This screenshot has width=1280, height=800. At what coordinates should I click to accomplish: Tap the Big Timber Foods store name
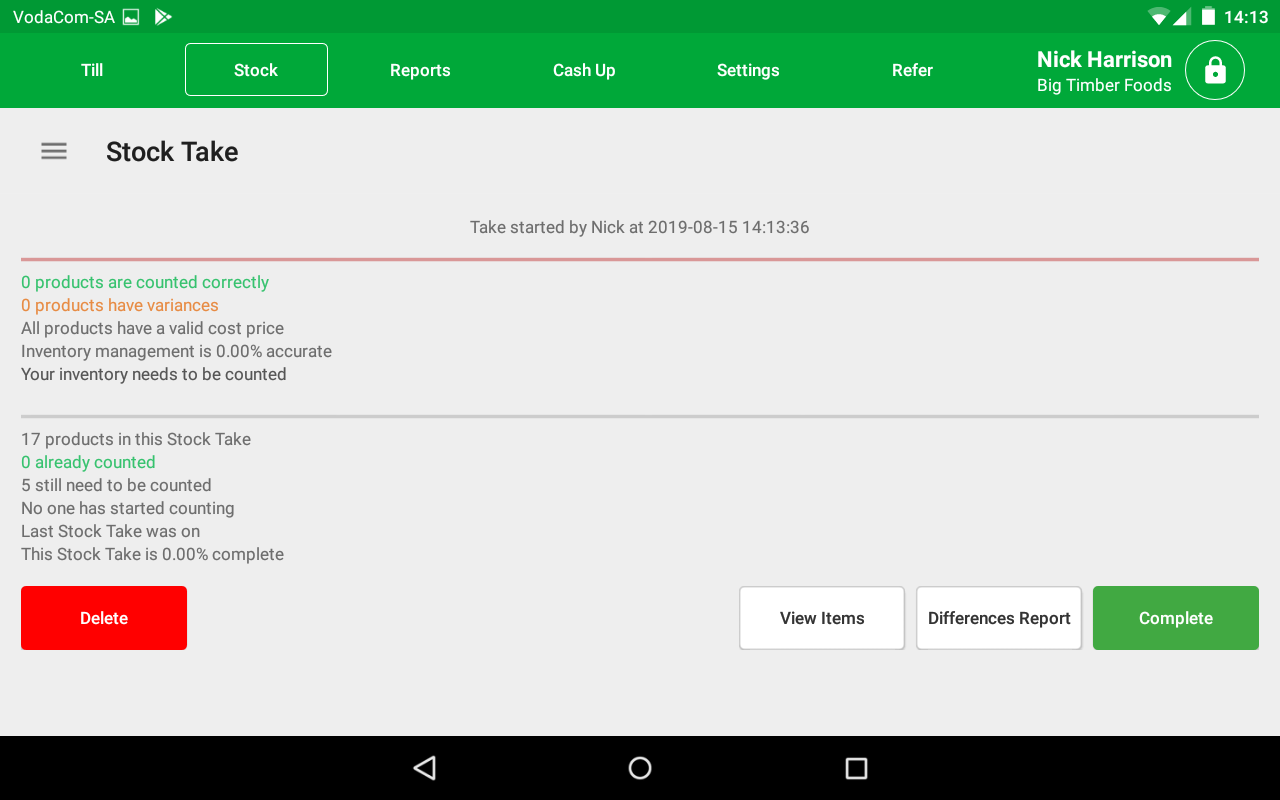pyautogui.click(x=1104, y=85)
